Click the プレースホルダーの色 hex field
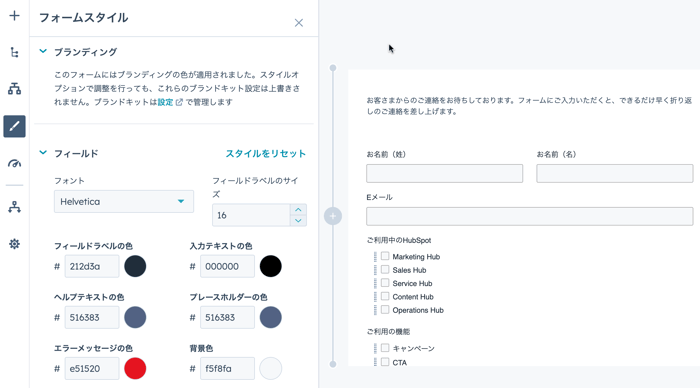700x388 pixels. click(227, 317)
